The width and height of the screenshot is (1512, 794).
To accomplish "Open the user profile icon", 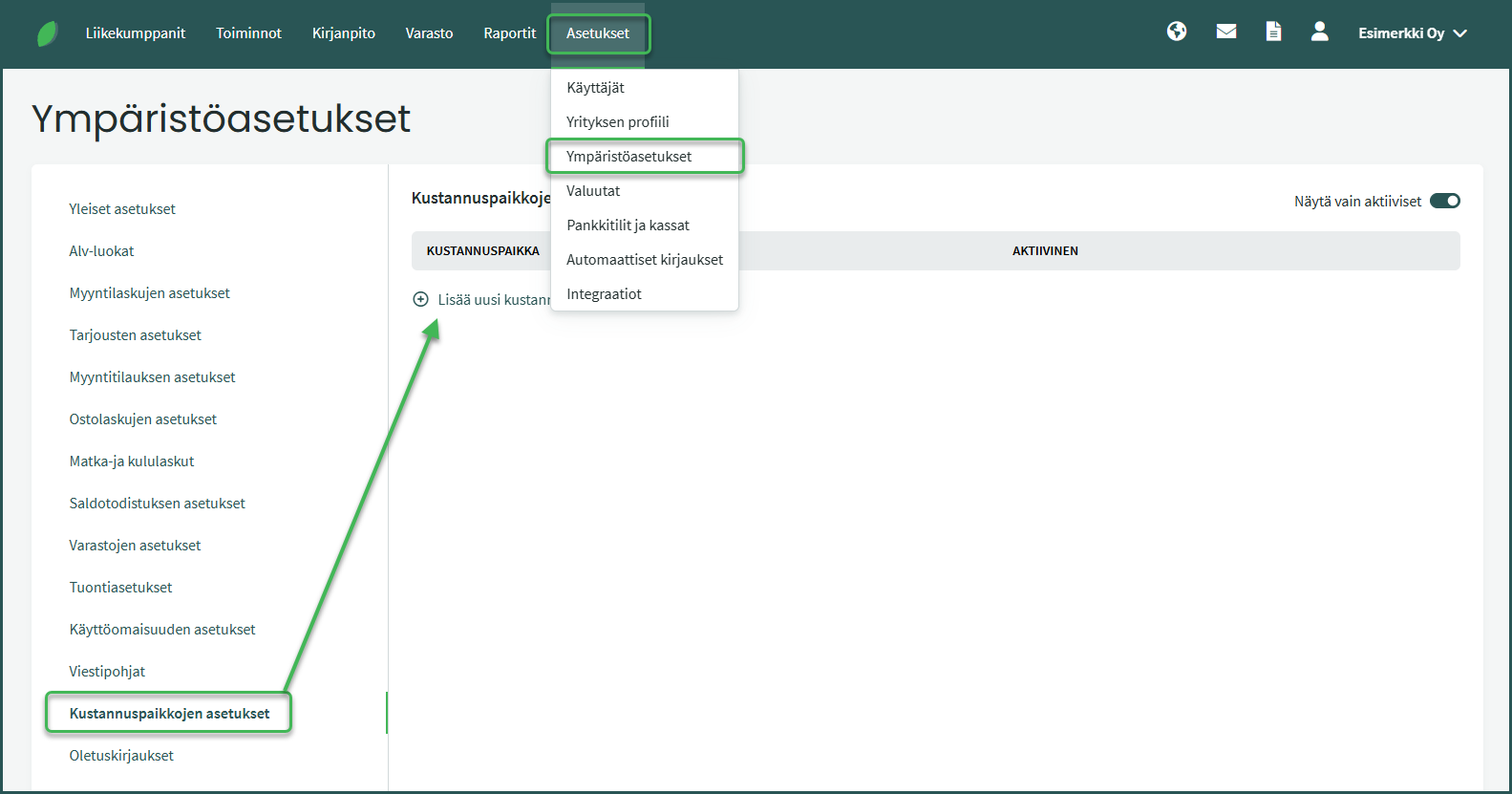I will click(1319, 32).
